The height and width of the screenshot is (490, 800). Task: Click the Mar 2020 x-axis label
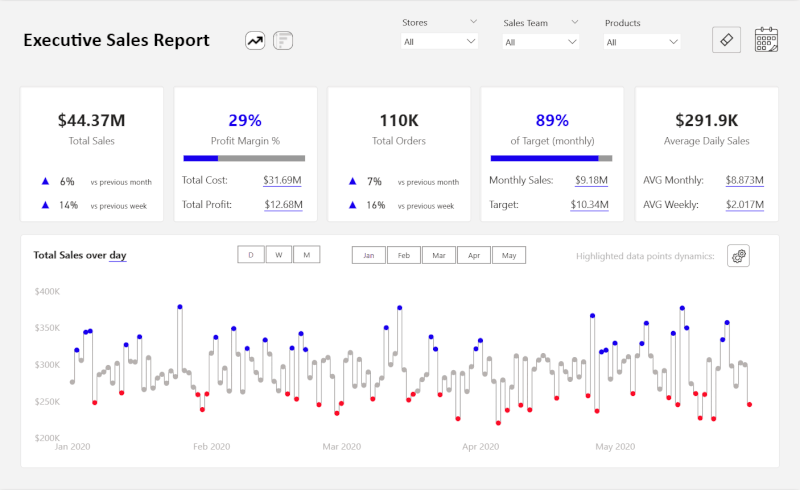342,447
